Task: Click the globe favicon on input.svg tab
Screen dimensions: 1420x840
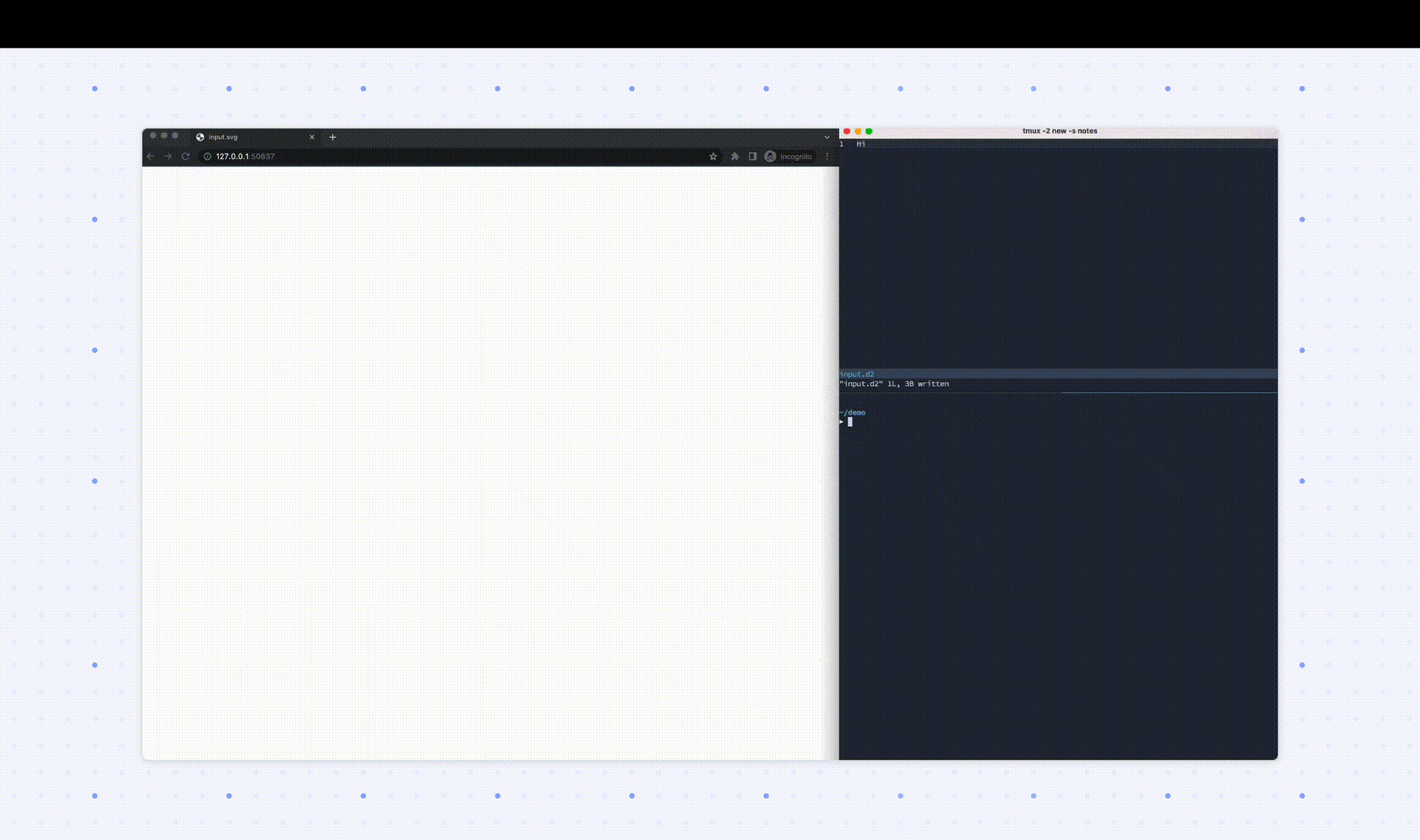Action: 200,137
